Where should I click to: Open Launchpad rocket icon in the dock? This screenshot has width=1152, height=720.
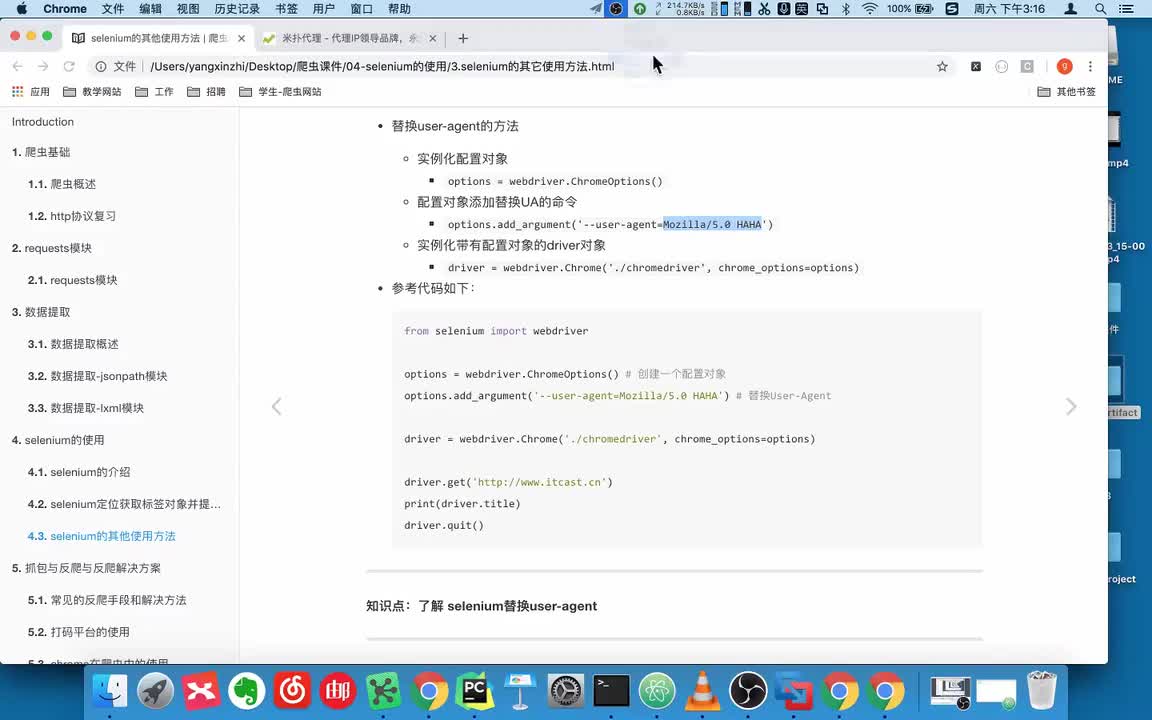click(x=155, y=691)
